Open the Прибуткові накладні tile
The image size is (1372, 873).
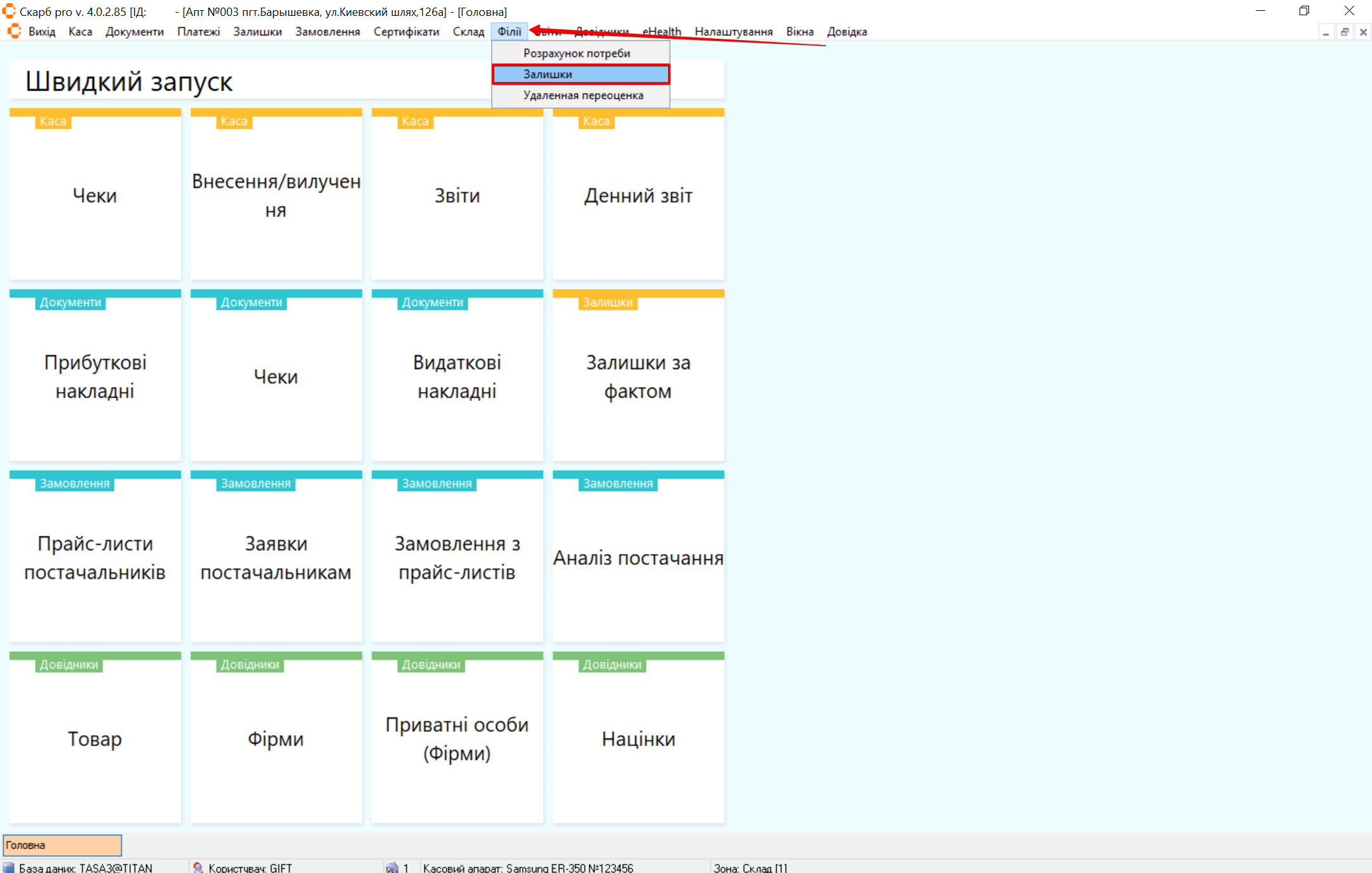pos(95,376)
